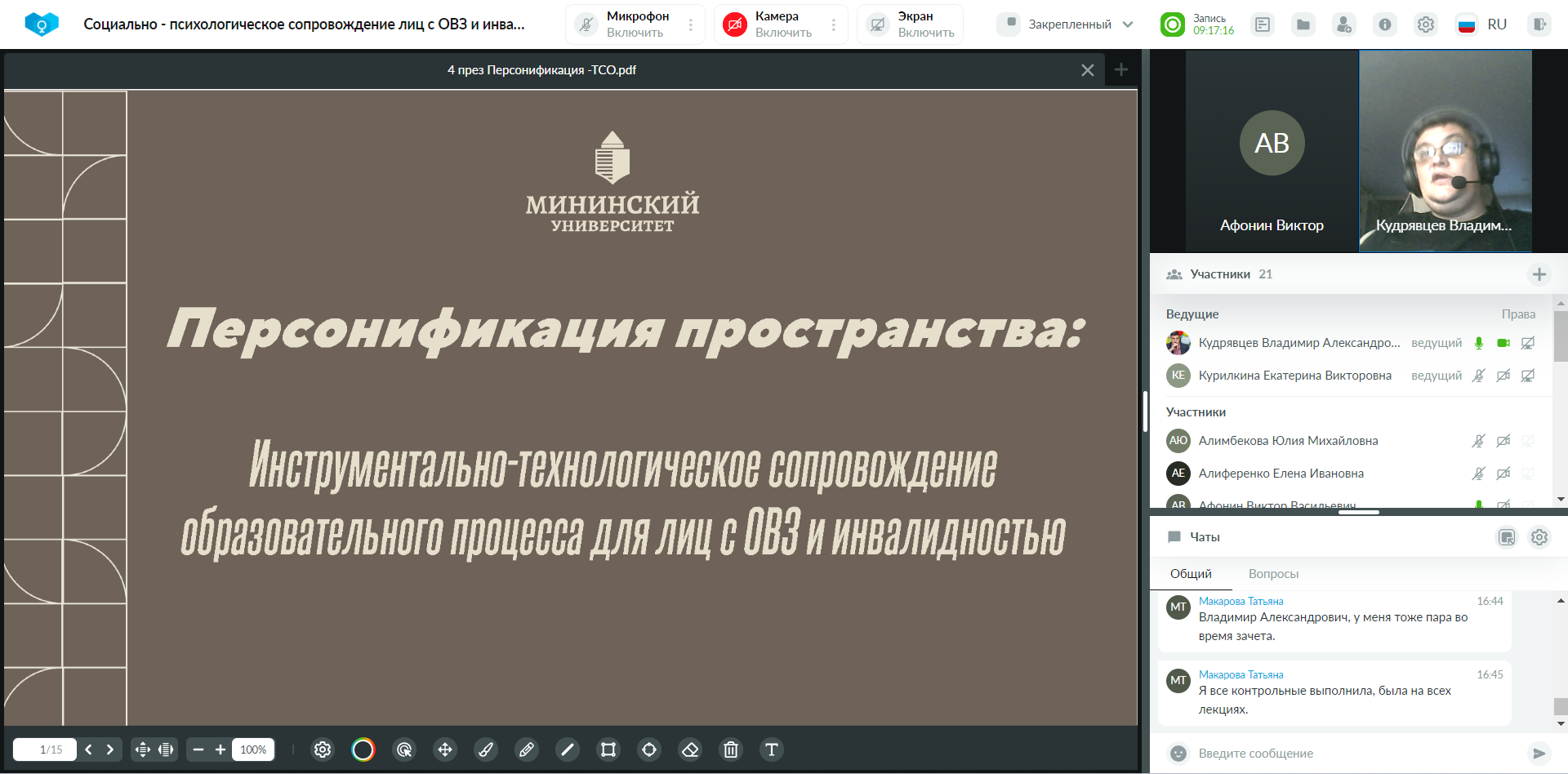Turn on the microphone
The width and height of the screenshot is (1568, 774).
click(586, 24)
